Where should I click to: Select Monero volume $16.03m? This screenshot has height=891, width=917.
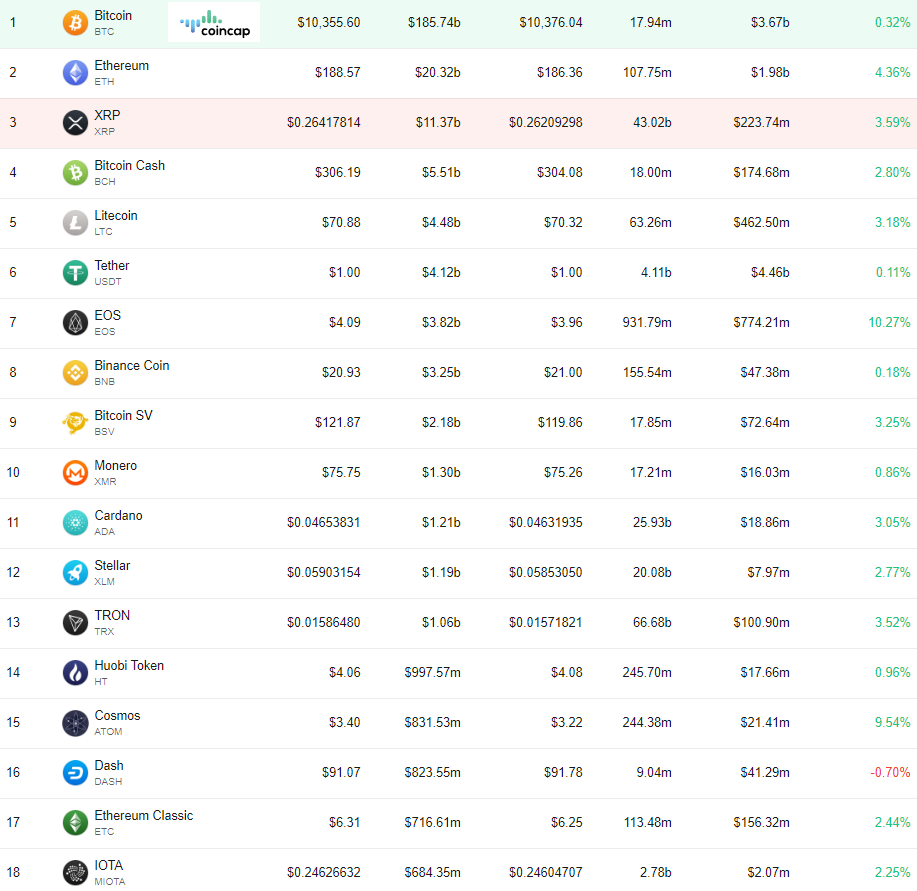765,472
